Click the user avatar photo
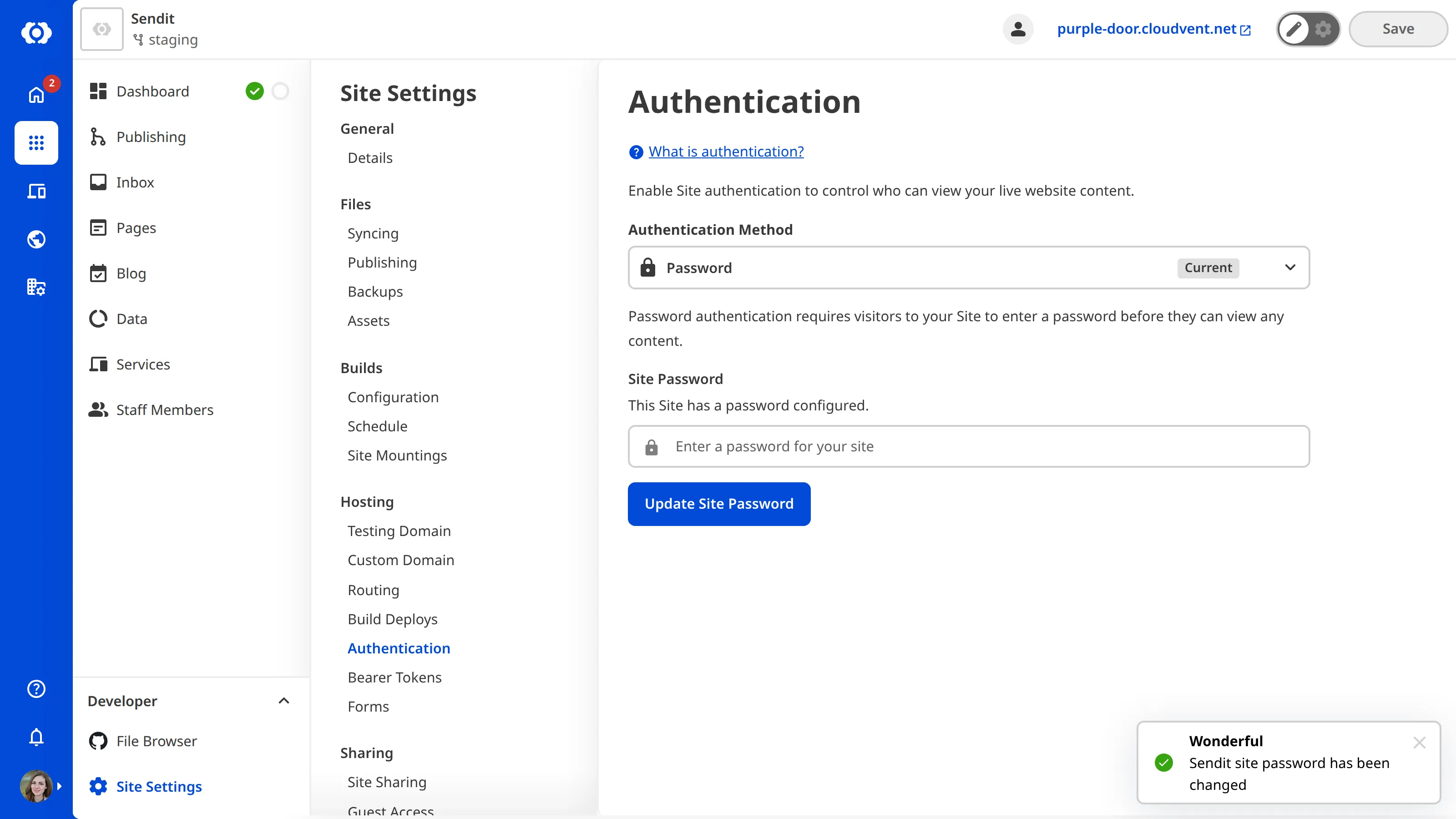The image size is (1456, 819). (x=36, y=786)
